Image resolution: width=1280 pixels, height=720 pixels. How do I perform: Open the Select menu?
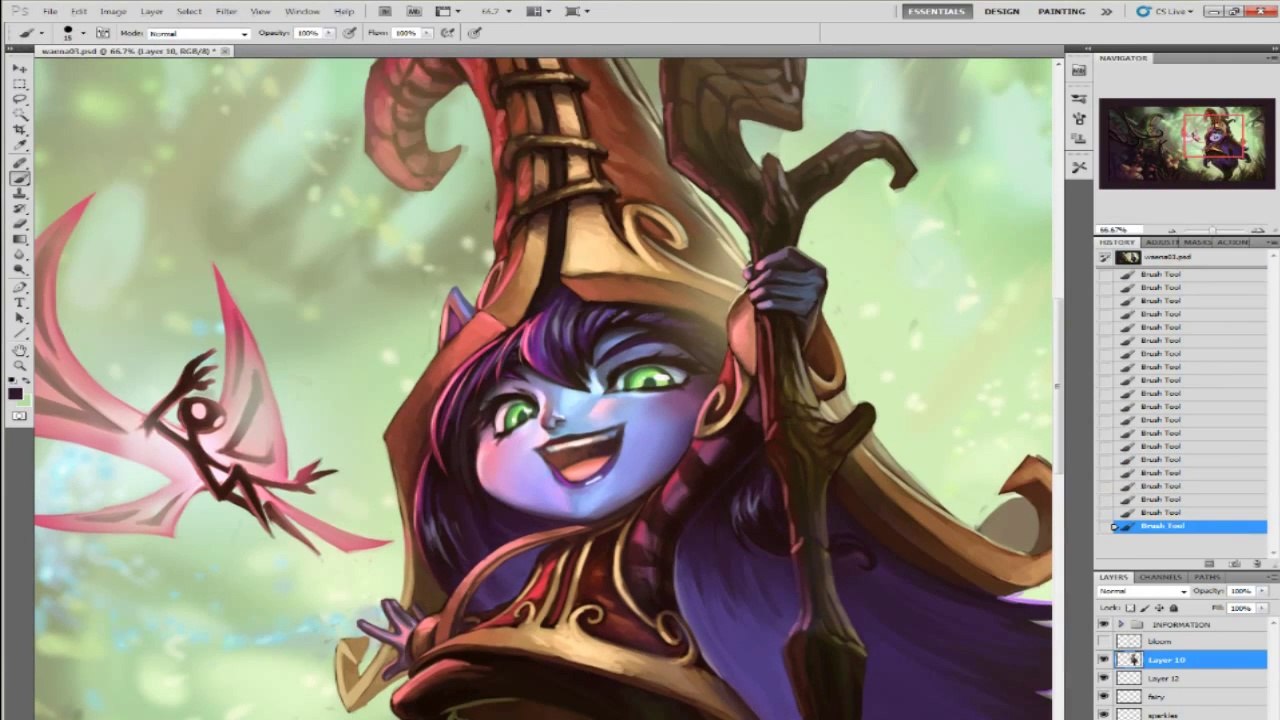point(189,11)
